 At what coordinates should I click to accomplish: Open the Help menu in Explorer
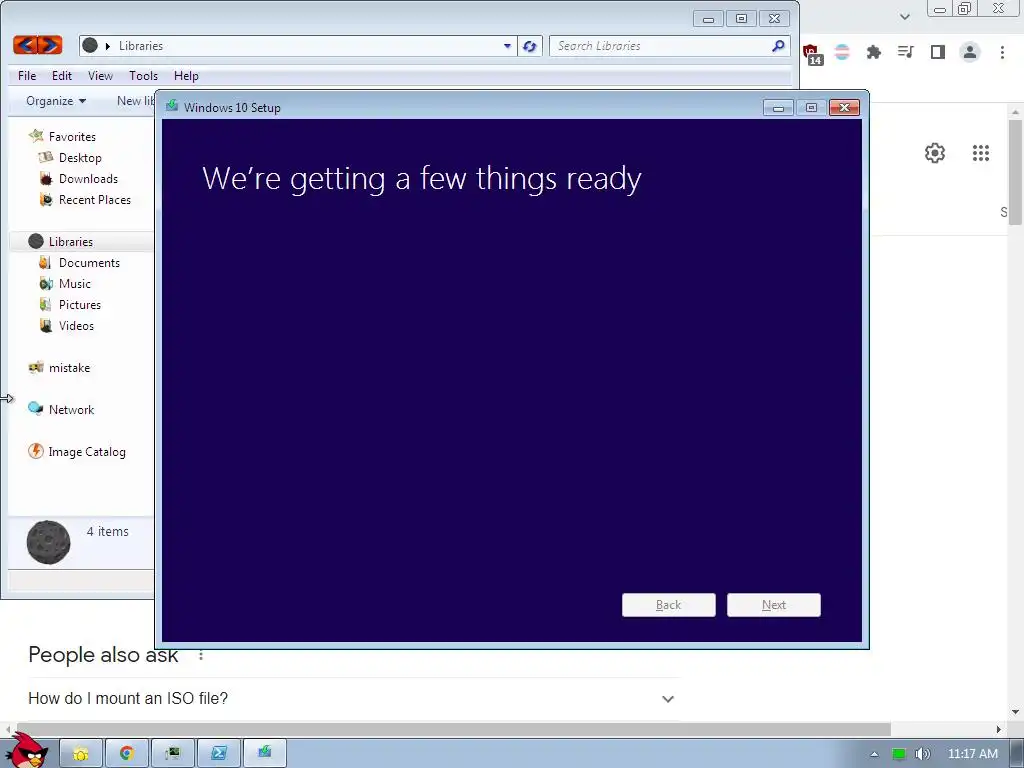click(186, 76)
